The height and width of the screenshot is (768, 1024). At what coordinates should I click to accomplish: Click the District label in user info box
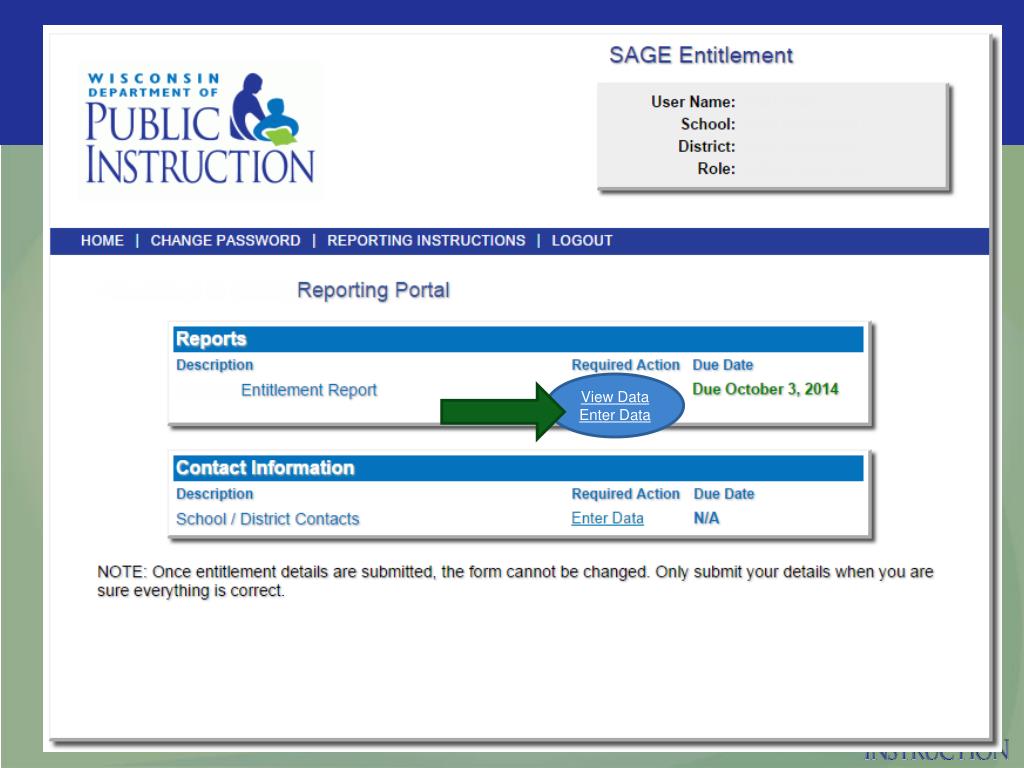click(707, 146)
